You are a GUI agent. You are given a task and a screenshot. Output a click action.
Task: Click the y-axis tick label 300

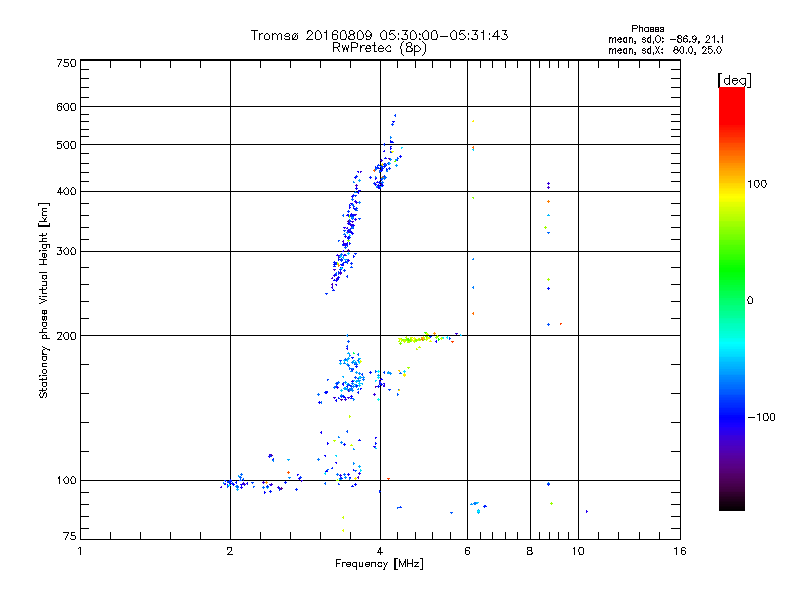tap(66, 252)
